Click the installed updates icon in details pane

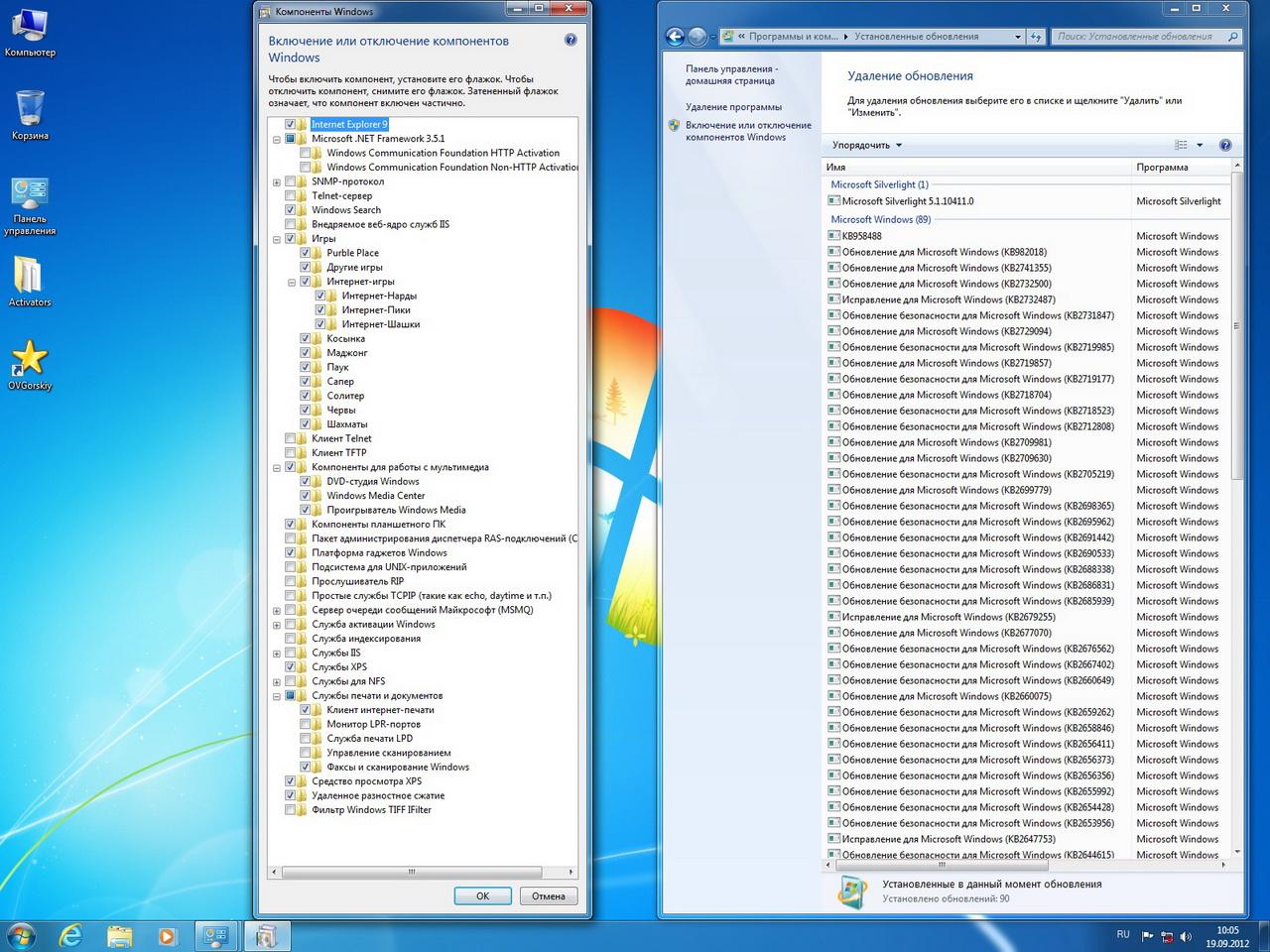851,891
